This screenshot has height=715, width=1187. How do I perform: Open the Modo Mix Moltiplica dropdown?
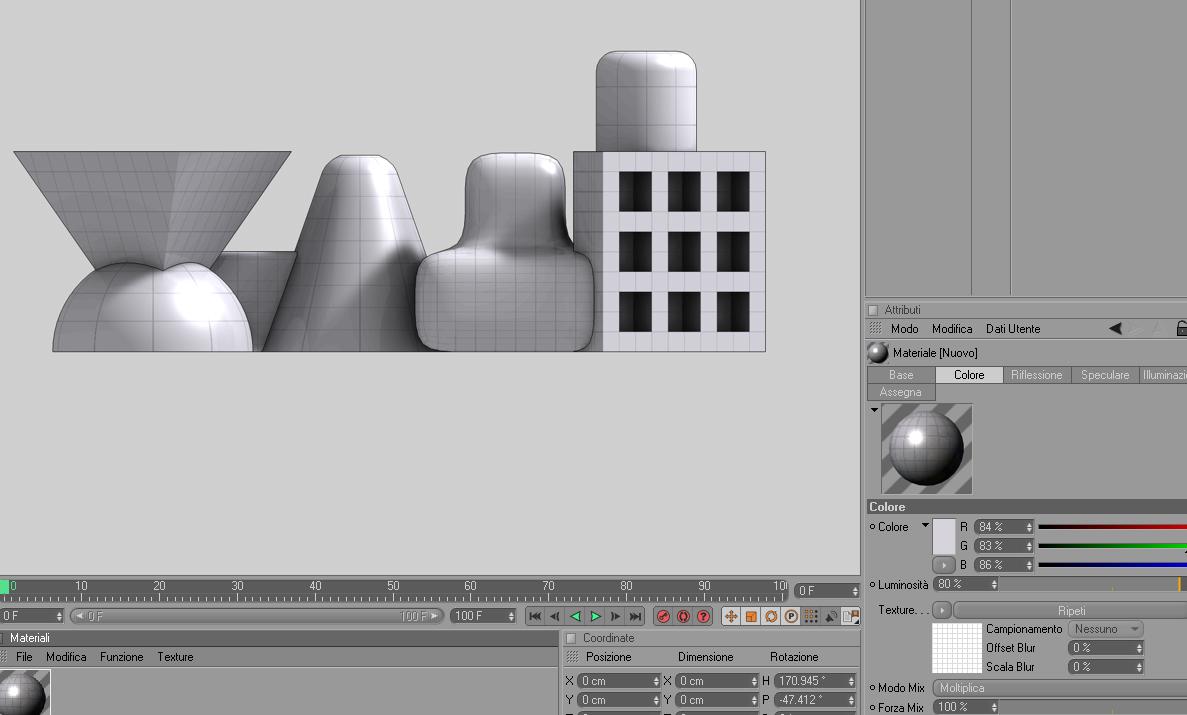point(1060,688)
